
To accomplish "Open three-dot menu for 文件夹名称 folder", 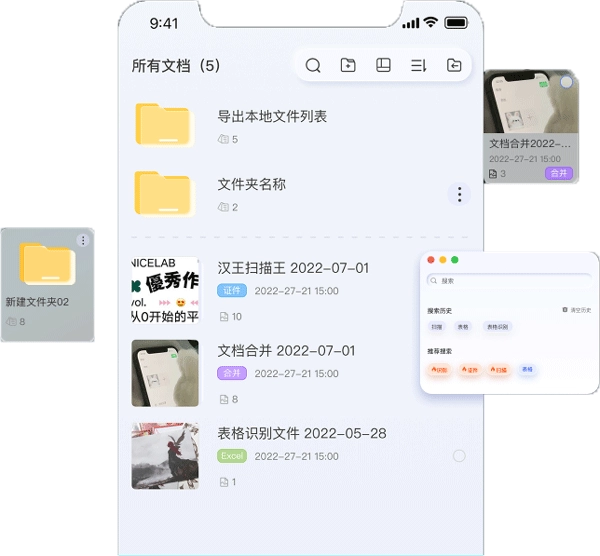I will [x=458, y=194].
